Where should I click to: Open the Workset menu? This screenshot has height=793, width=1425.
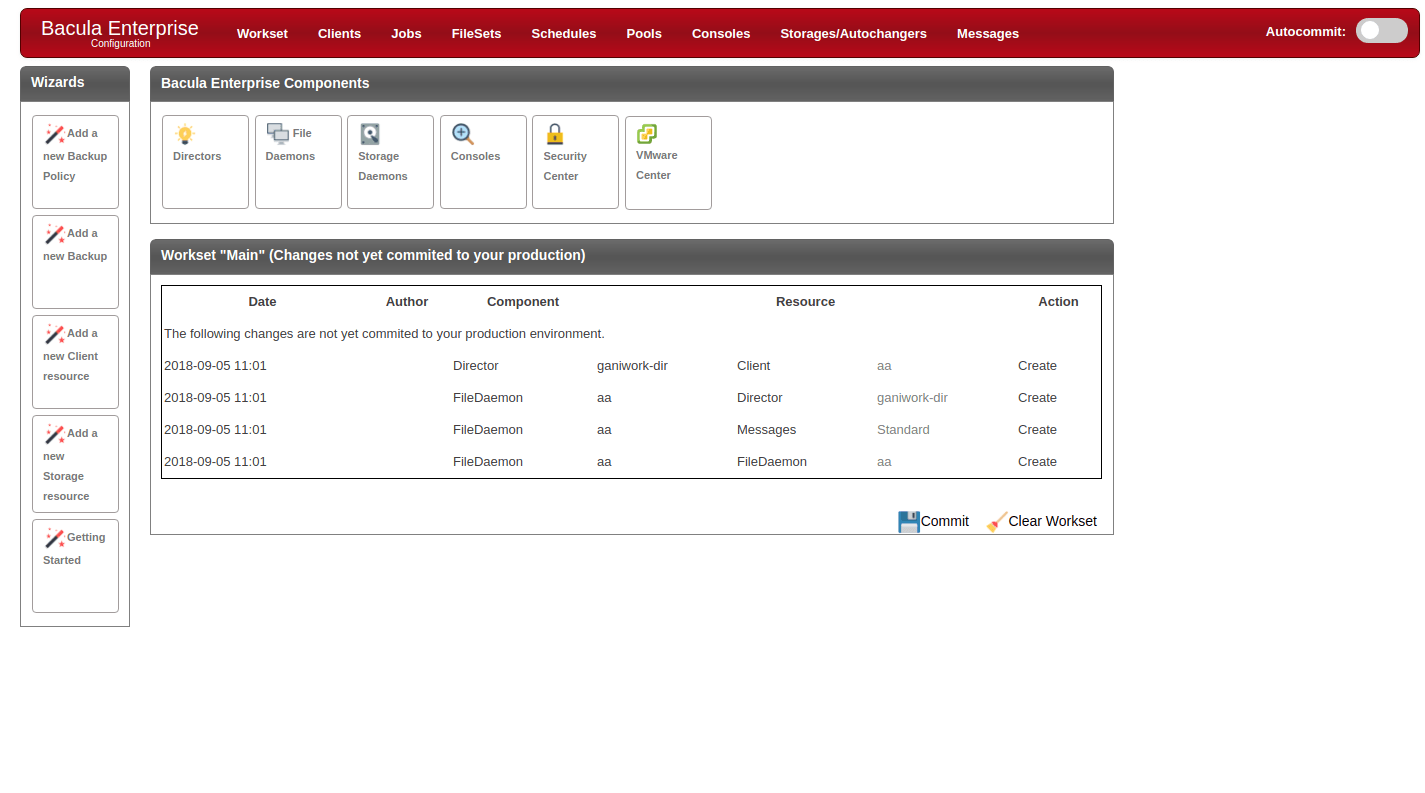[262, 34]
